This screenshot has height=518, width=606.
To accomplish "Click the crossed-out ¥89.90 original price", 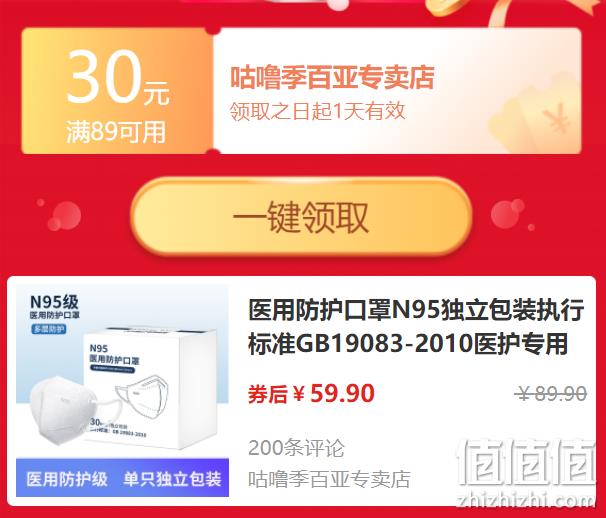I will (x=551, y=394).
